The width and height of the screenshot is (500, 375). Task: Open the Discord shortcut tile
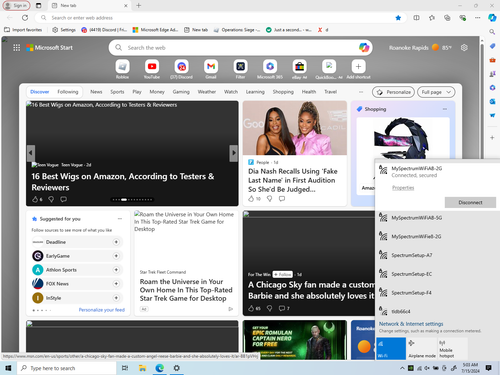pyautogui.click(x=181, y=67)
